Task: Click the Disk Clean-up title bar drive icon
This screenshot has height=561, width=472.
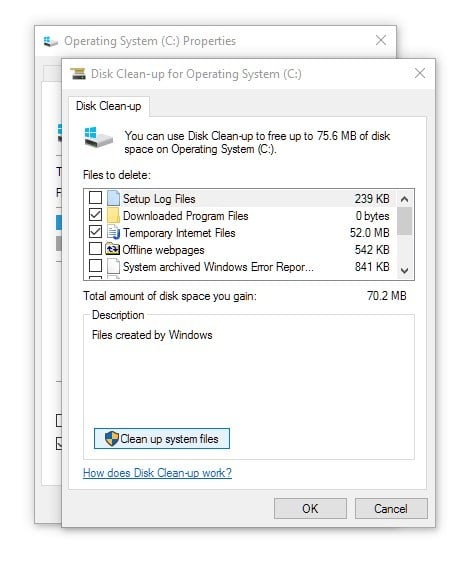Action: (x=78, y=74)
